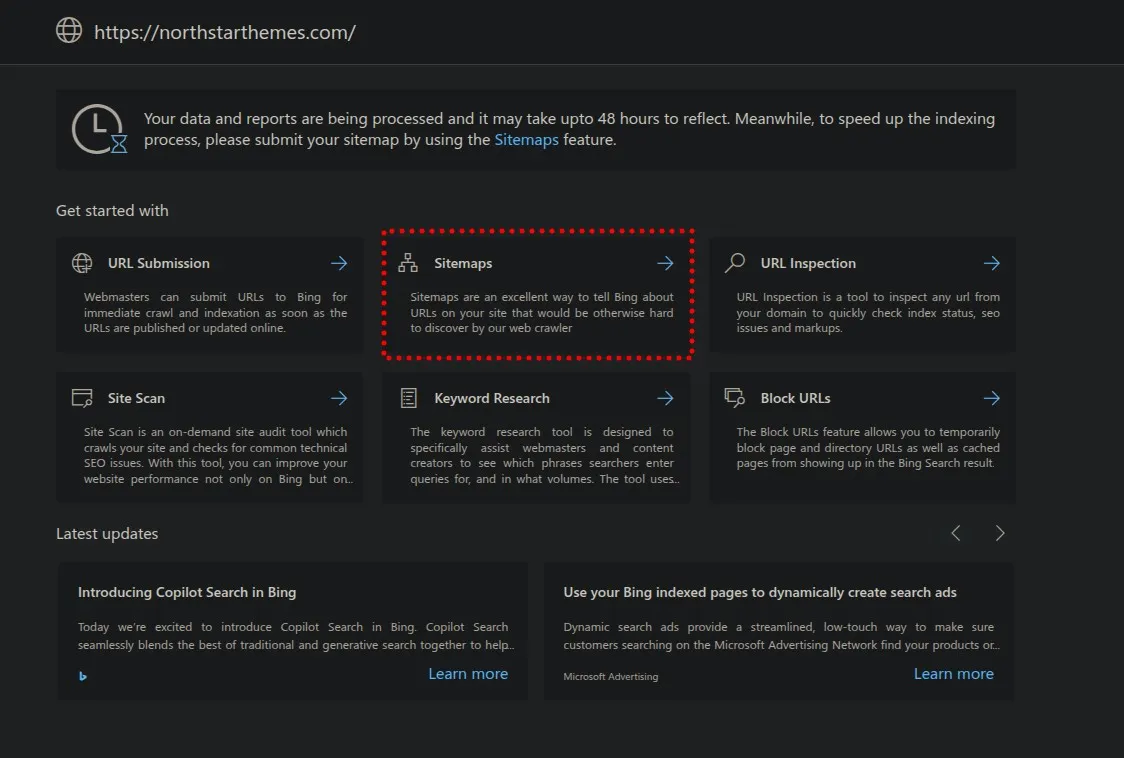Image resolution: width=1124 pixels, height=758 pixels.
Task: Click the Keyword Research document icon
Action: (409, 398)
